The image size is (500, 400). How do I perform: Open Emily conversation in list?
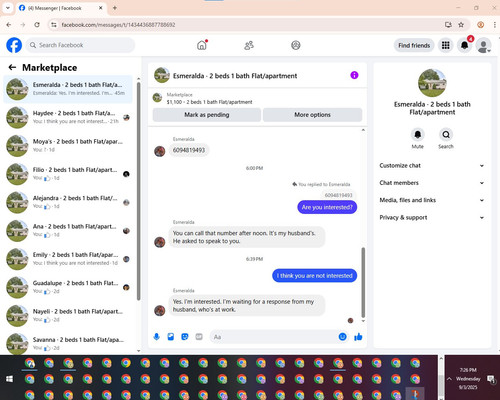(68, 259)
